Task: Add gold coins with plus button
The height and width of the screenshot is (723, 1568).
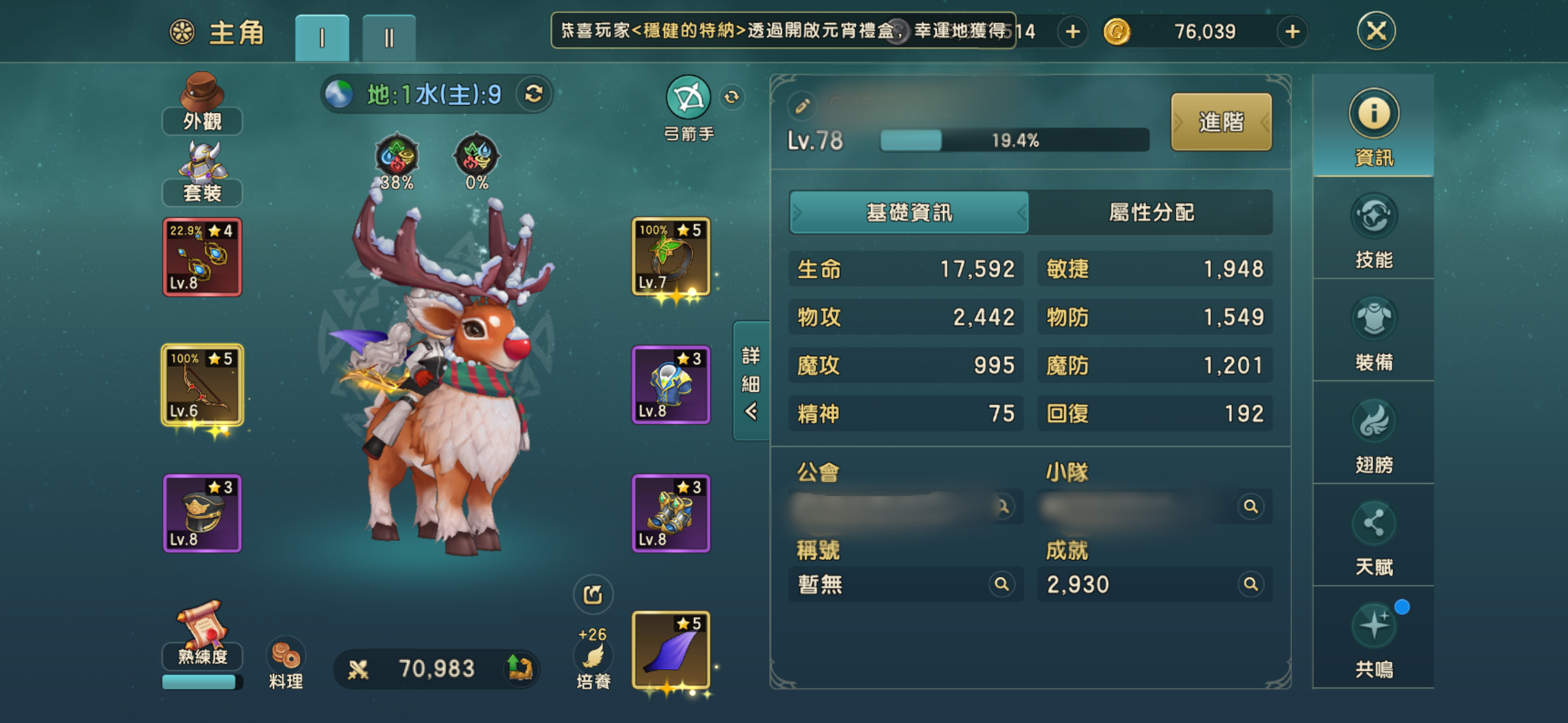Action: [x=1291, y=31]
